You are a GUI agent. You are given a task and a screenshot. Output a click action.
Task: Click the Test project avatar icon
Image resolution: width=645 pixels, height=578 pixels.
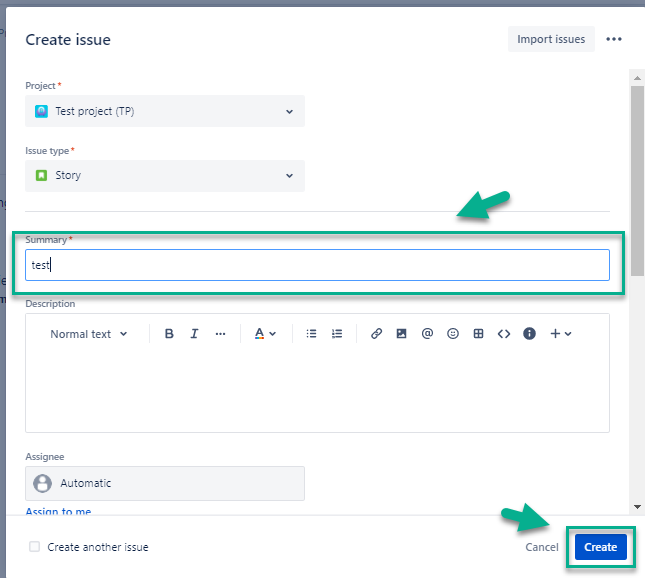(x=41, y=111)
